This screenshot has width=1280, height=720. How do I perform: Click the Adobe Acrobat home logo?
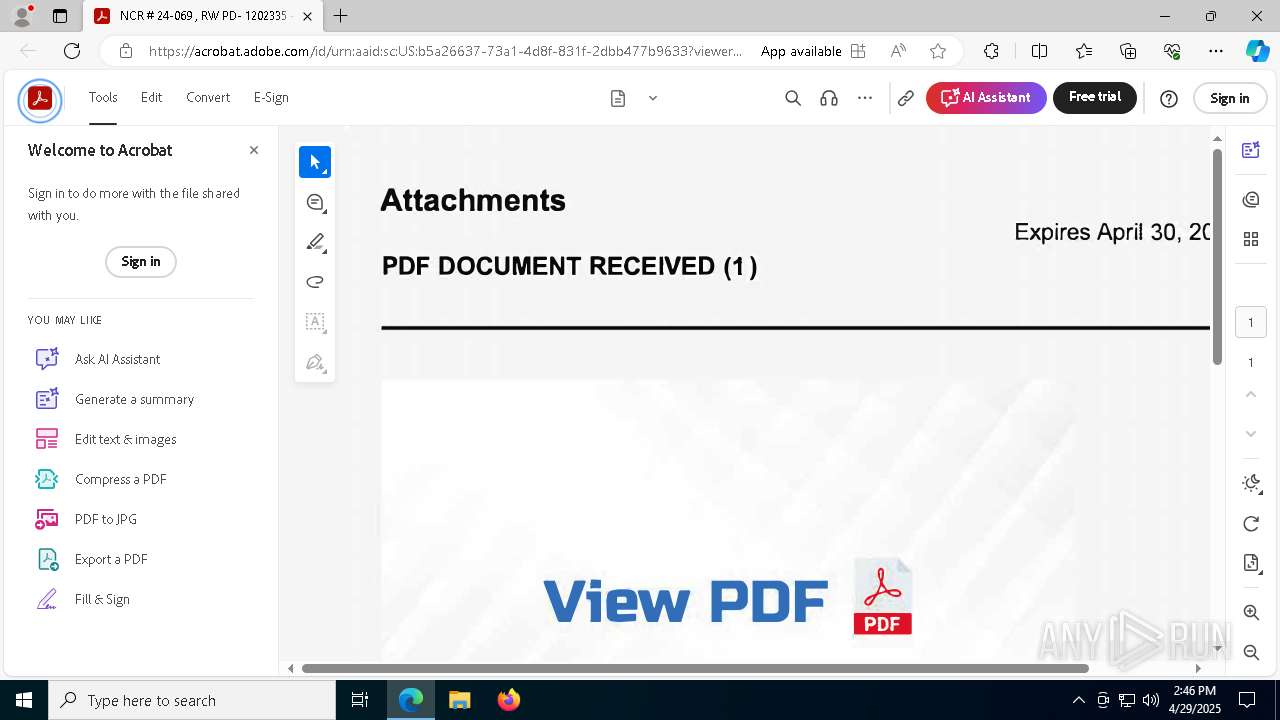click(40, 99)
